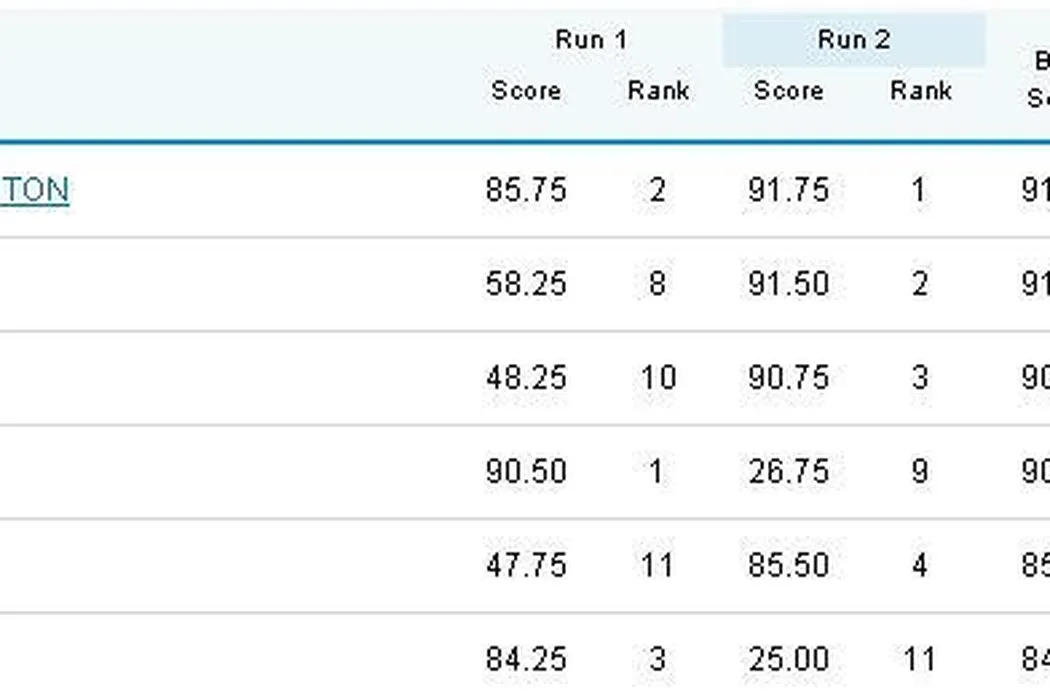
Task: Click the Run 1 rank value 10
Action: click(x=658, y=378)
